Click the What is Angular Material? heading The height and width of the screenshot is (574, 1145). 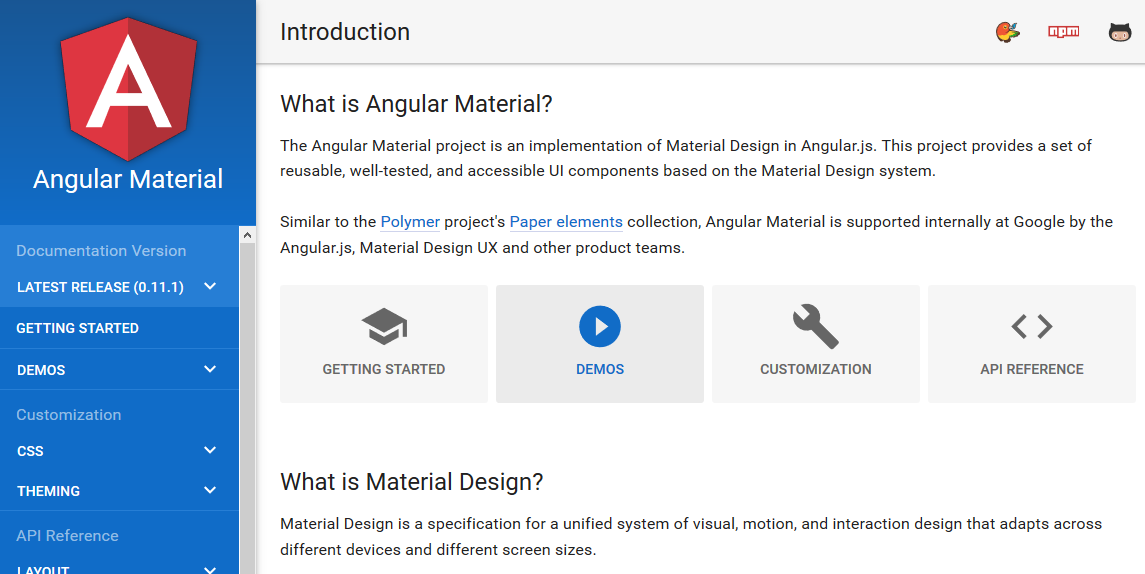(x=416, y=104)
